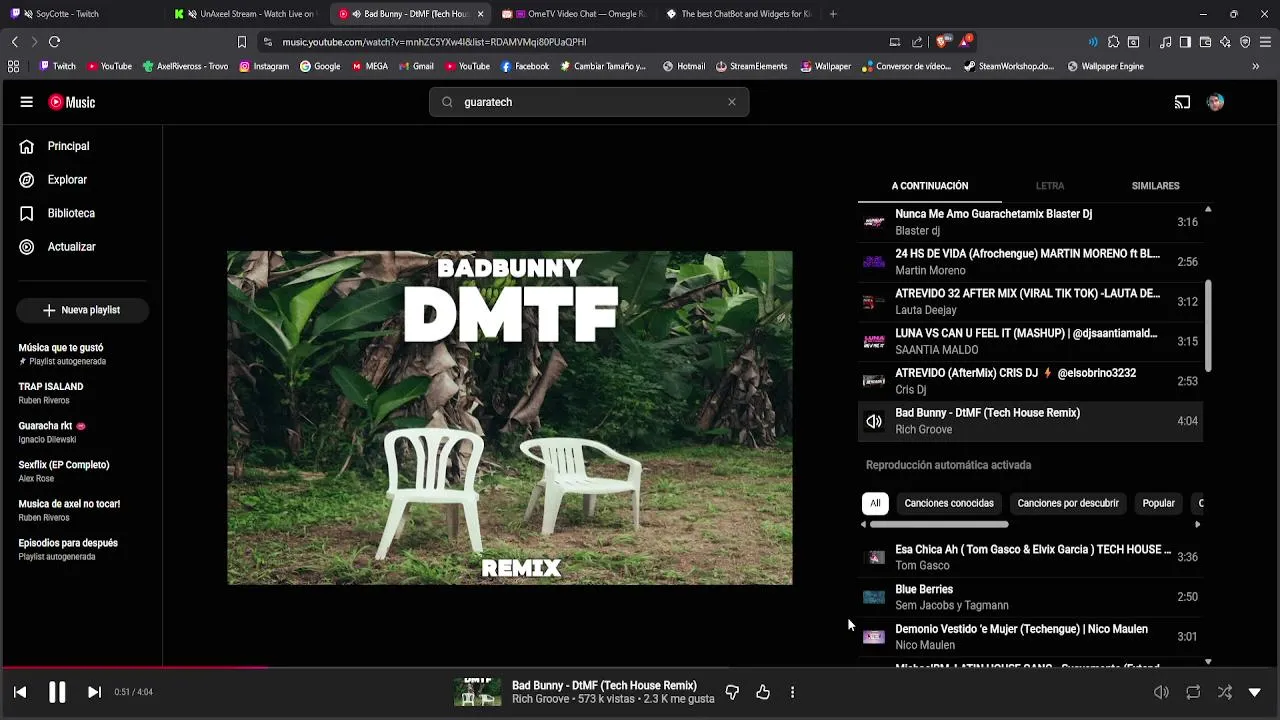Skip to the previous track

(x=20, y=692)
